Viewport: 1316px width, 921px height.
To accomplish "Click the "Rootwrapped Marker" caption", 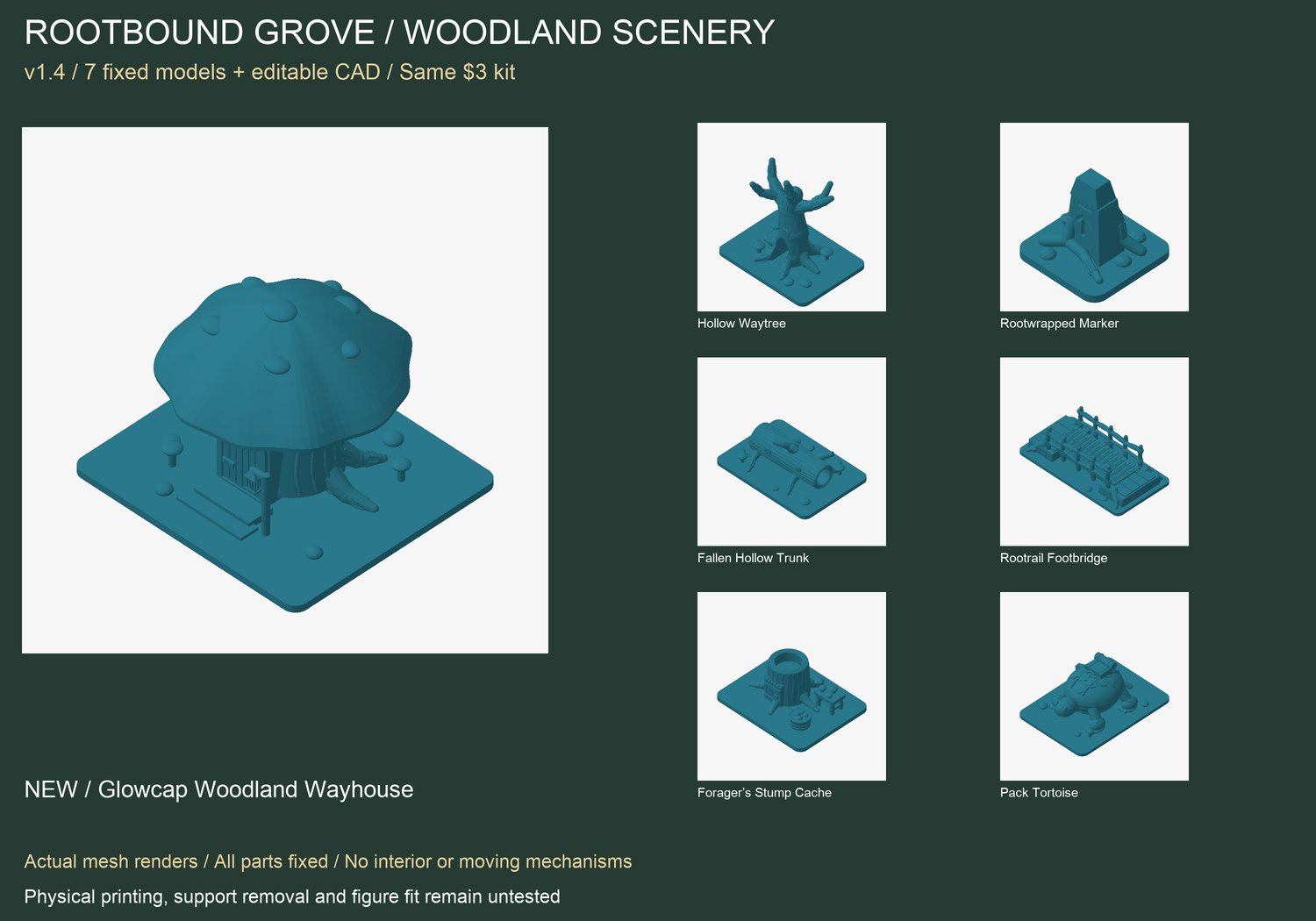I will click(x=1059, y=324).
